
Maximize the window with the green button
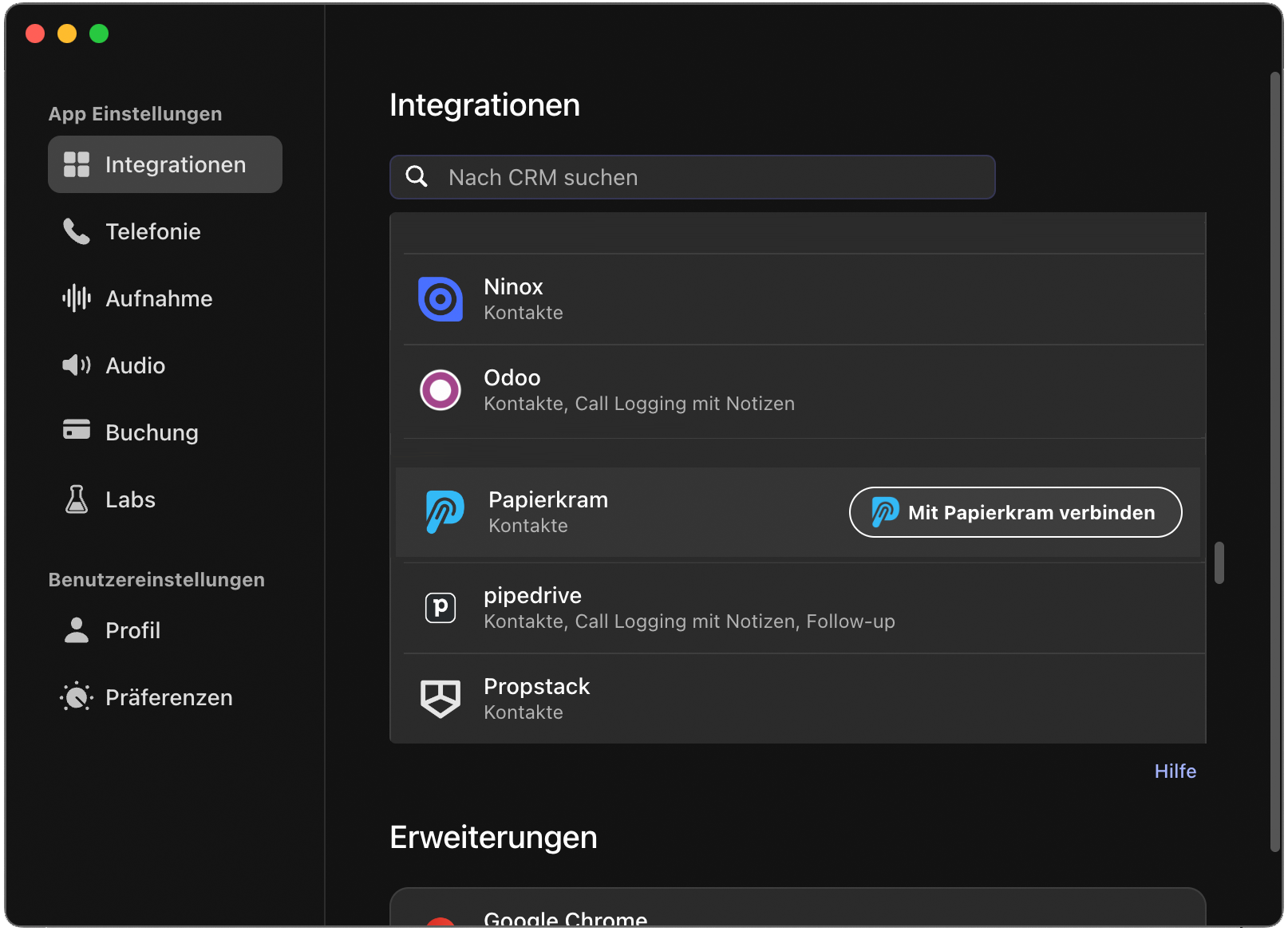(x=99, y=34)
